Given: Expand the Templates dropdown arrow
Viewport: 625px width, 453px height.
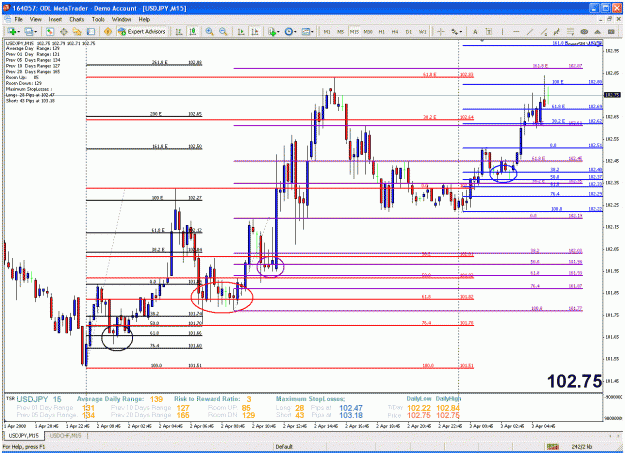Looking at the screenshot, I should tap(312, 32).
